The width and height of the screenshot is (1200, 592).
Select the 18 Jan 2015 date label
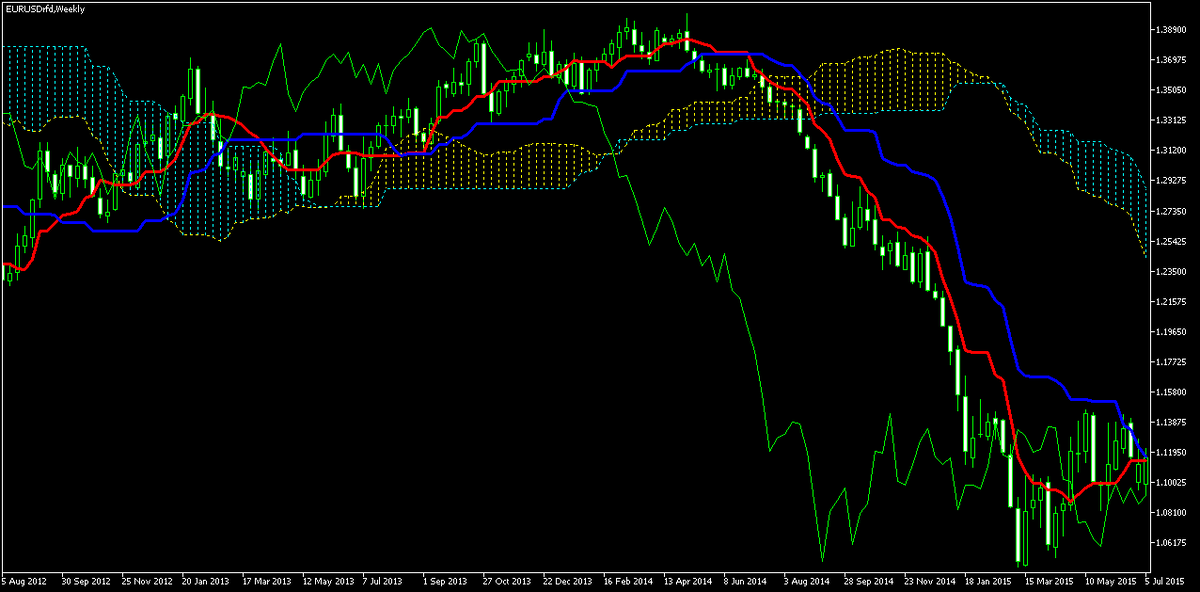coord(986,580)
